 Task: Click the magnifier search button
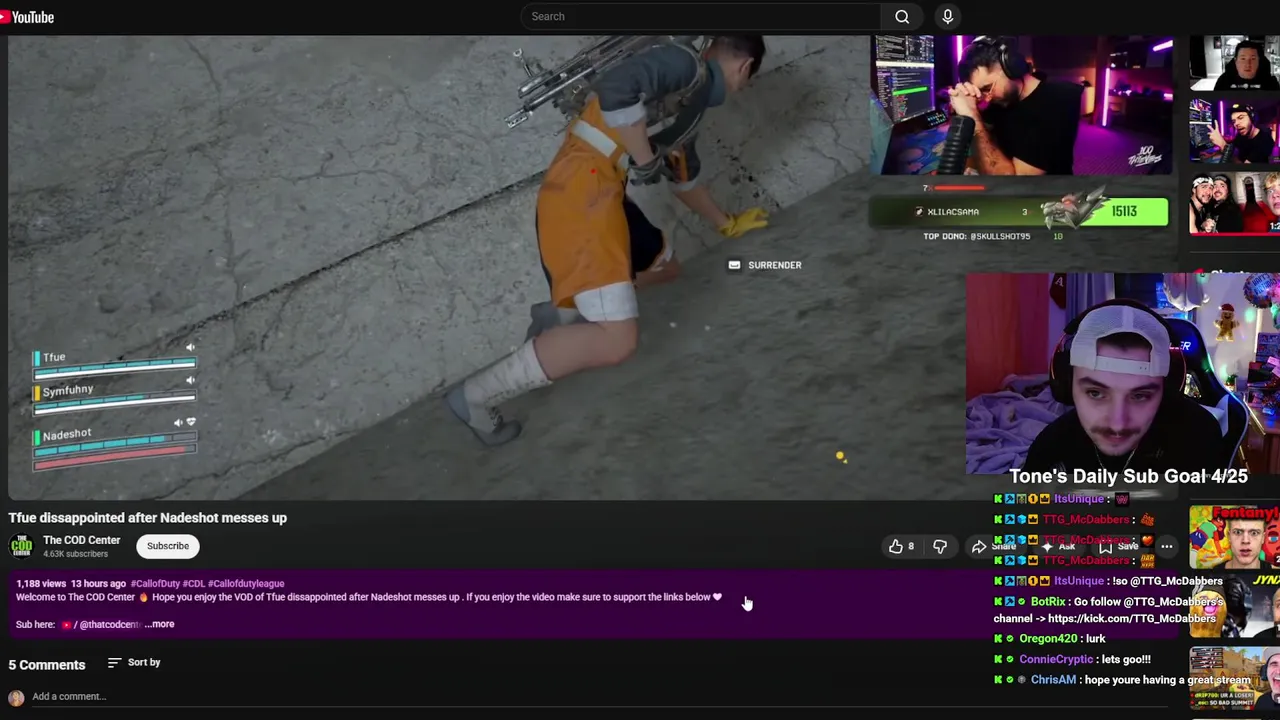(x=902, y=16)
